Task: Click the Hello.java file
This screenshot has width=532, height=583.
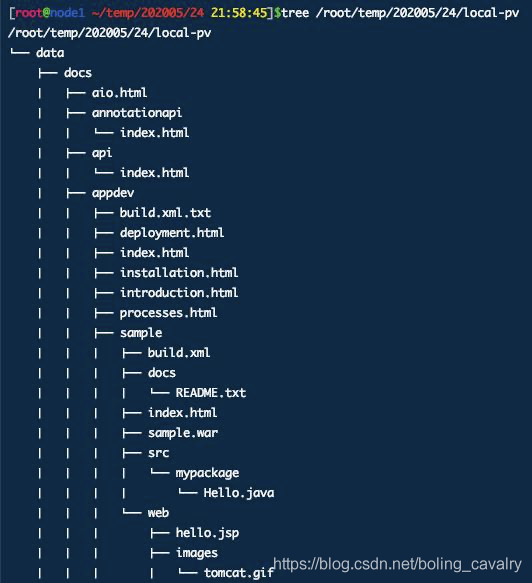Action: coord(239,493)
